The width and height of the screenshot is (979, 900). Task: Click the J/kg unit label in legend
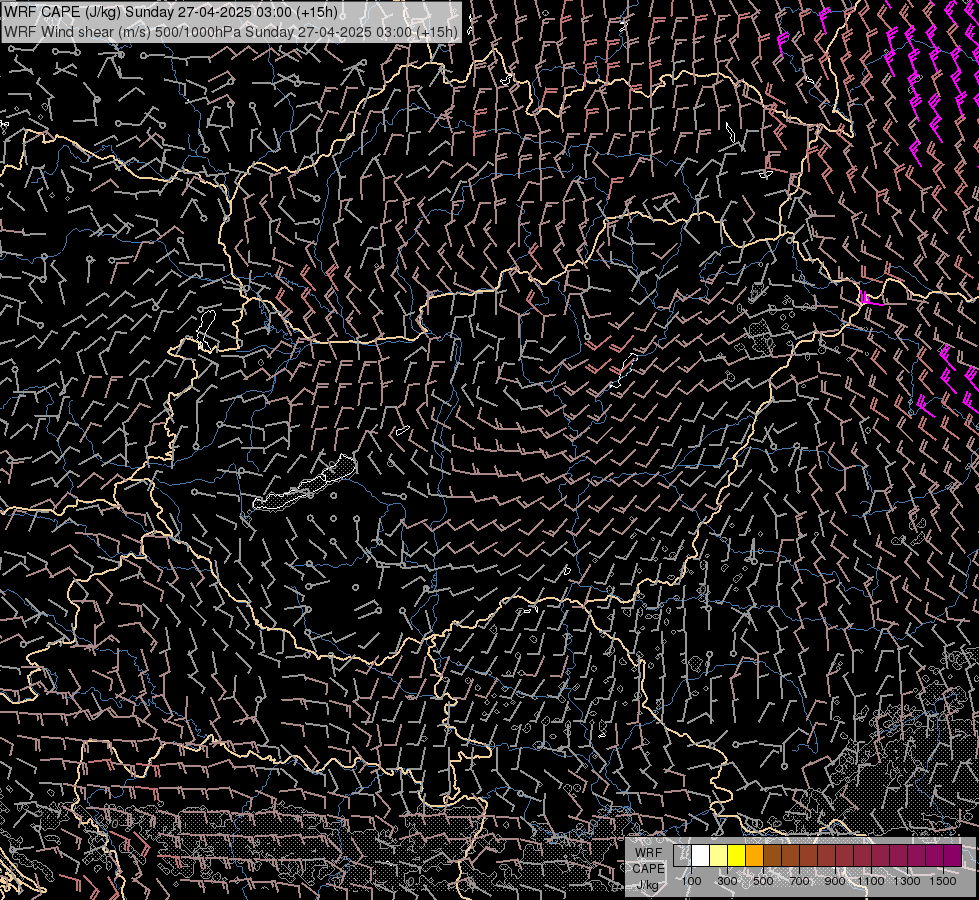coord(647,885)
